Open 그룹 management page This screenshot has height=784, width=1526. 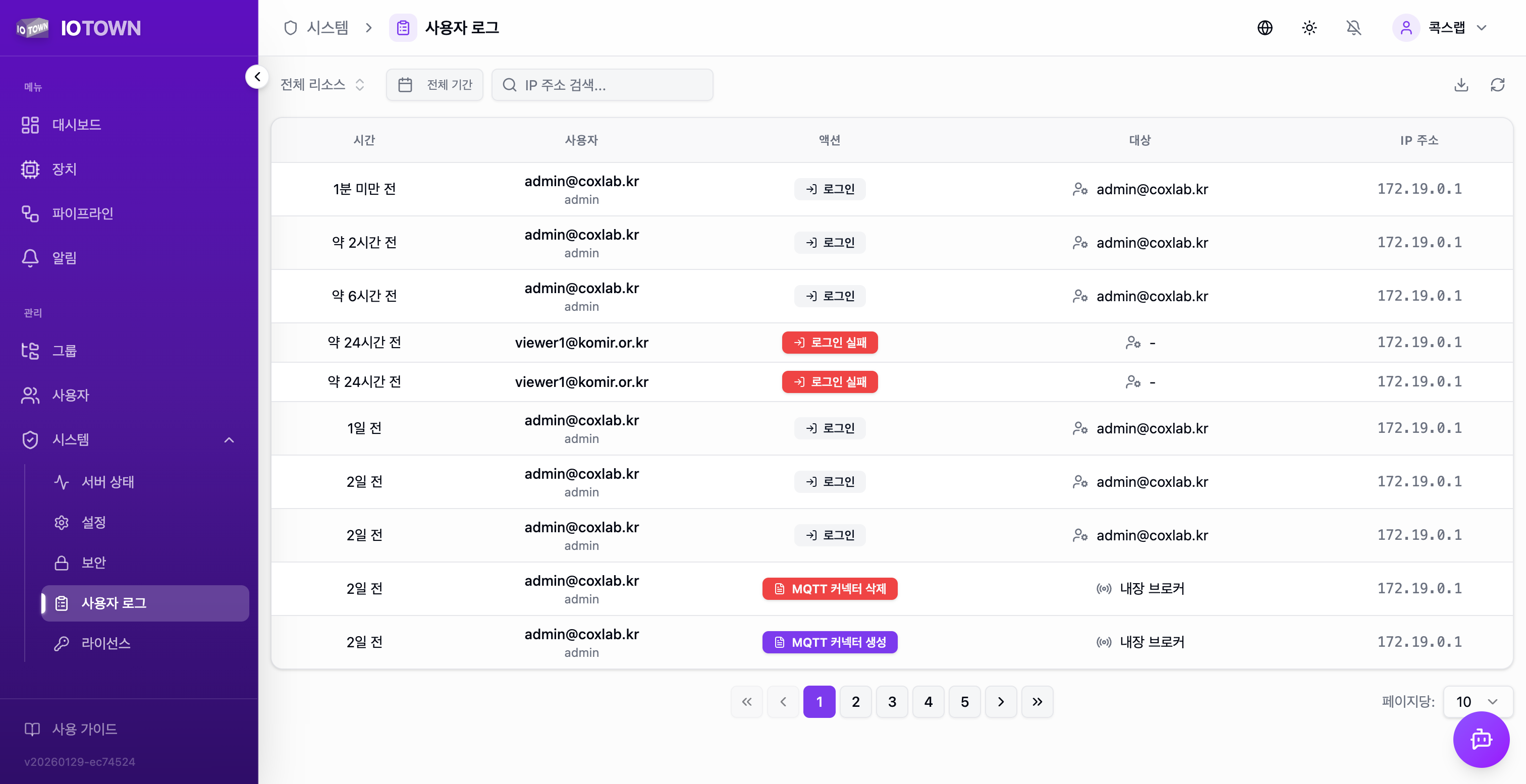coord(129,351)
